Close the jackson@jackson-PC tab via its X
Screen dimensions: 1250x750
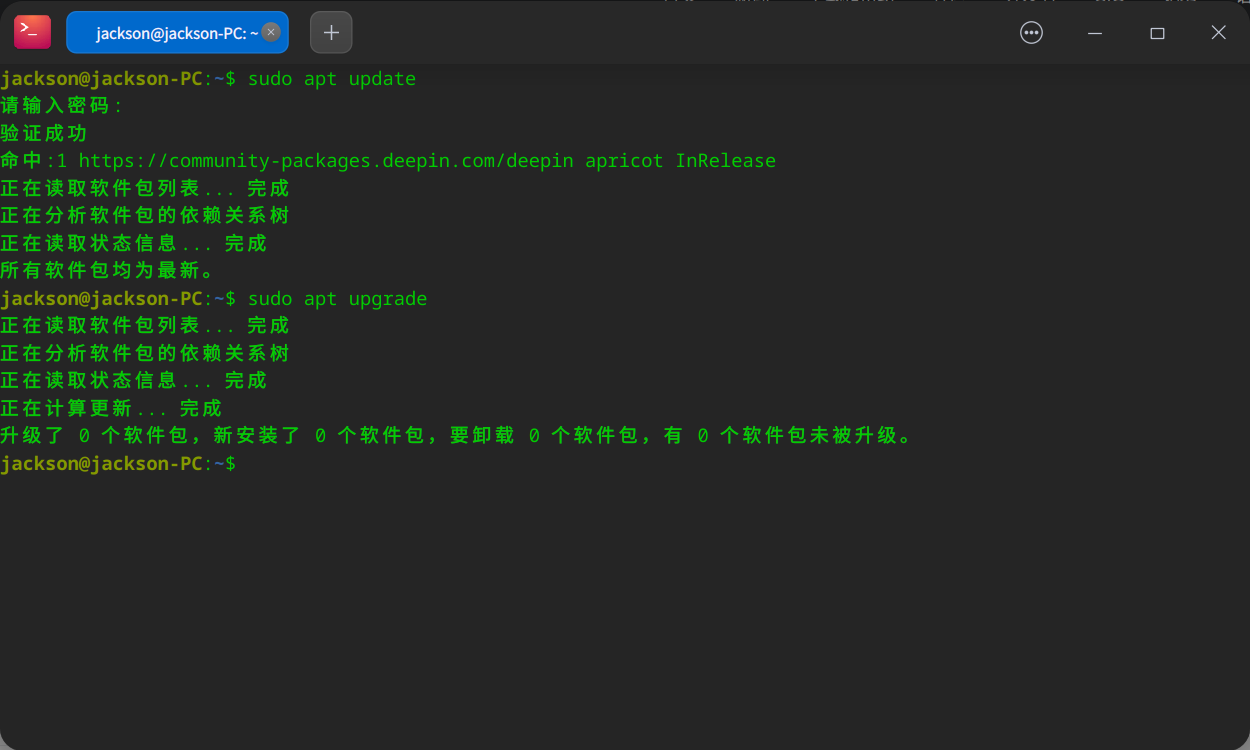tap(271, 31)
